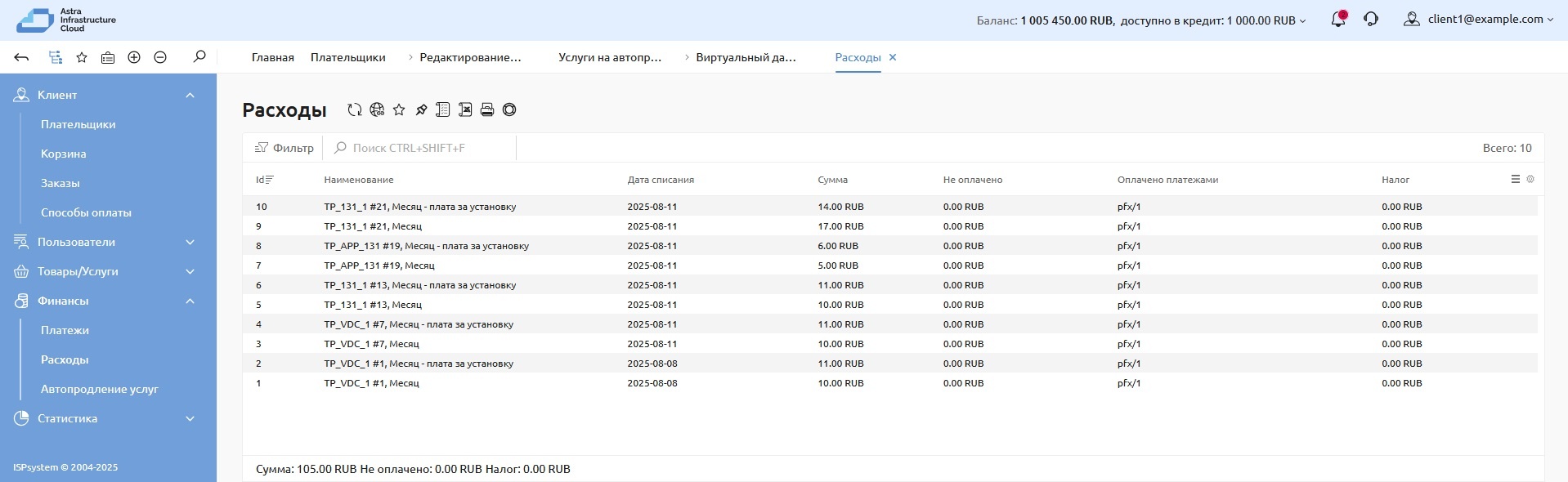Open favorites star in top toolbar
This screenshot has height=482, width=1568.
[x=82, y=57]
